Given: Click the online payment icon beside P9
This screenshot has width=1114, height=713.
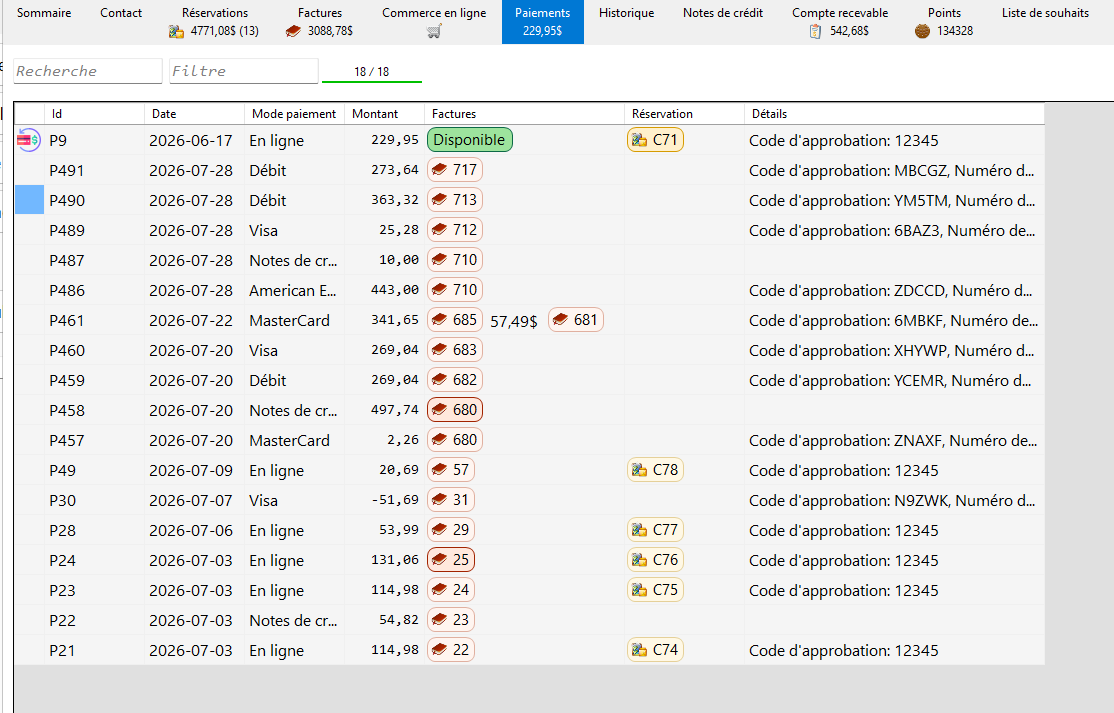Looking at the screenshot, I should click(x=28, y=140).
